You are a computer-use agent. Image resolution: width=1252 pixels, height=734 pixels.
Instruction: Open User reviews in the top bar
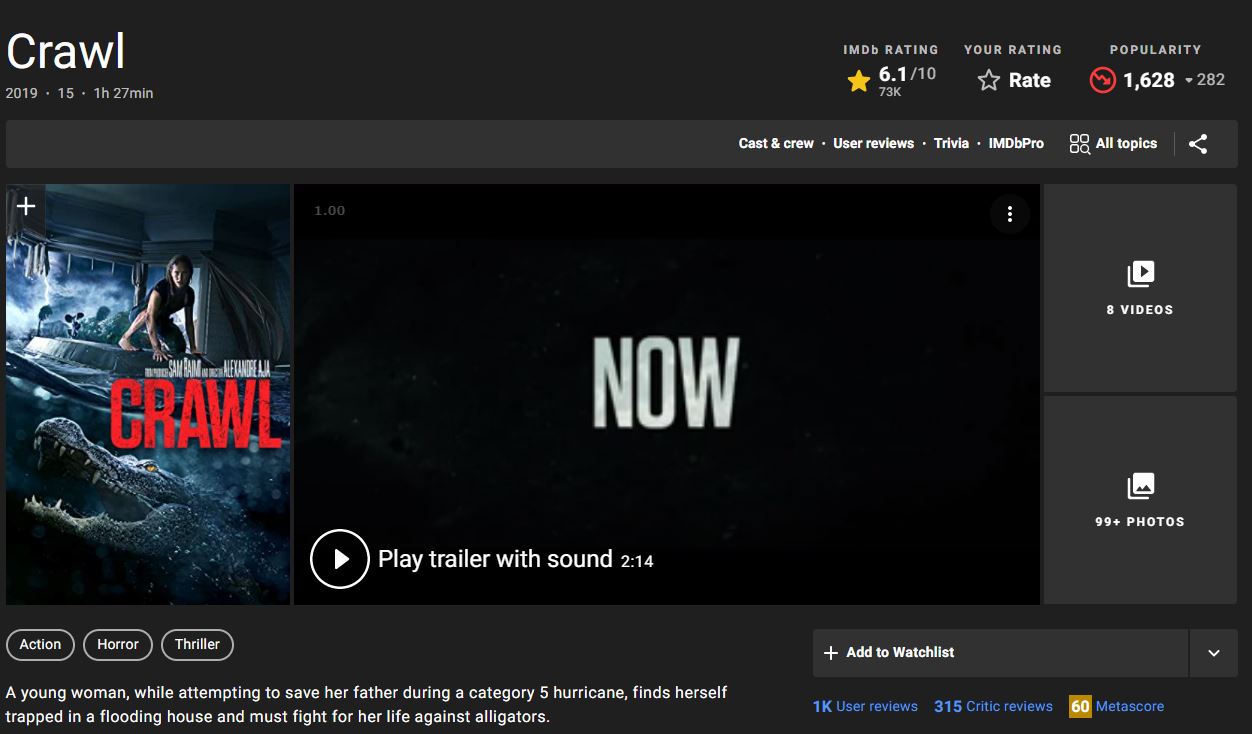(873, 144)
